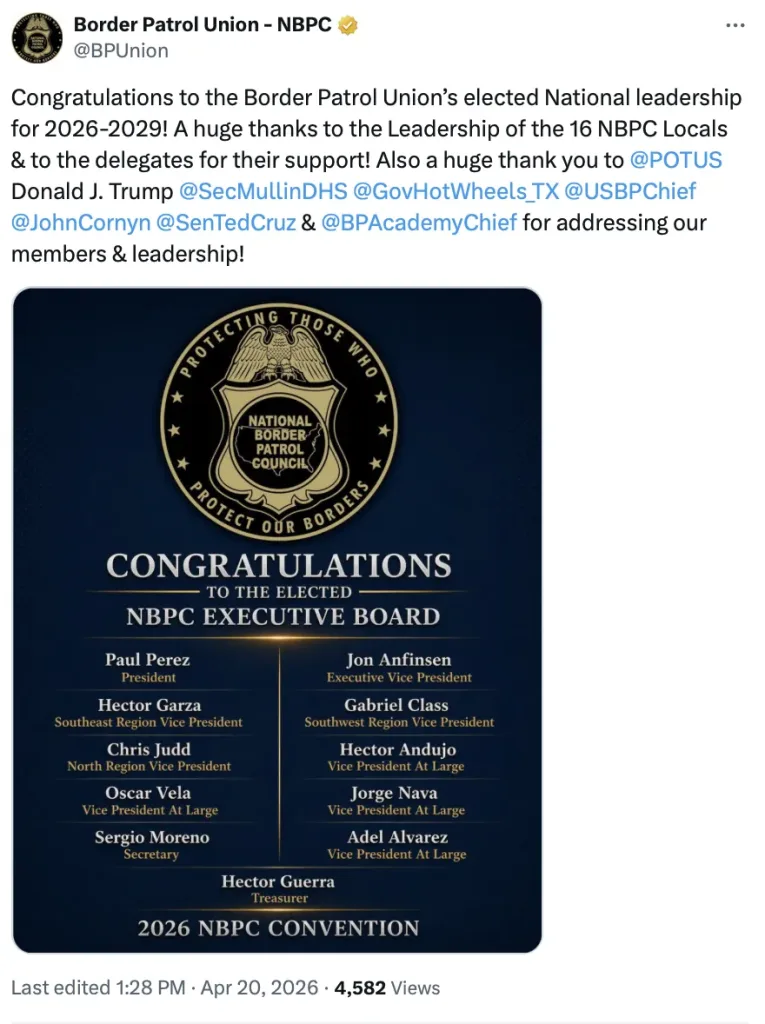
Task: Click the gold verified badge beside NBPC
Action: [348, 25]
